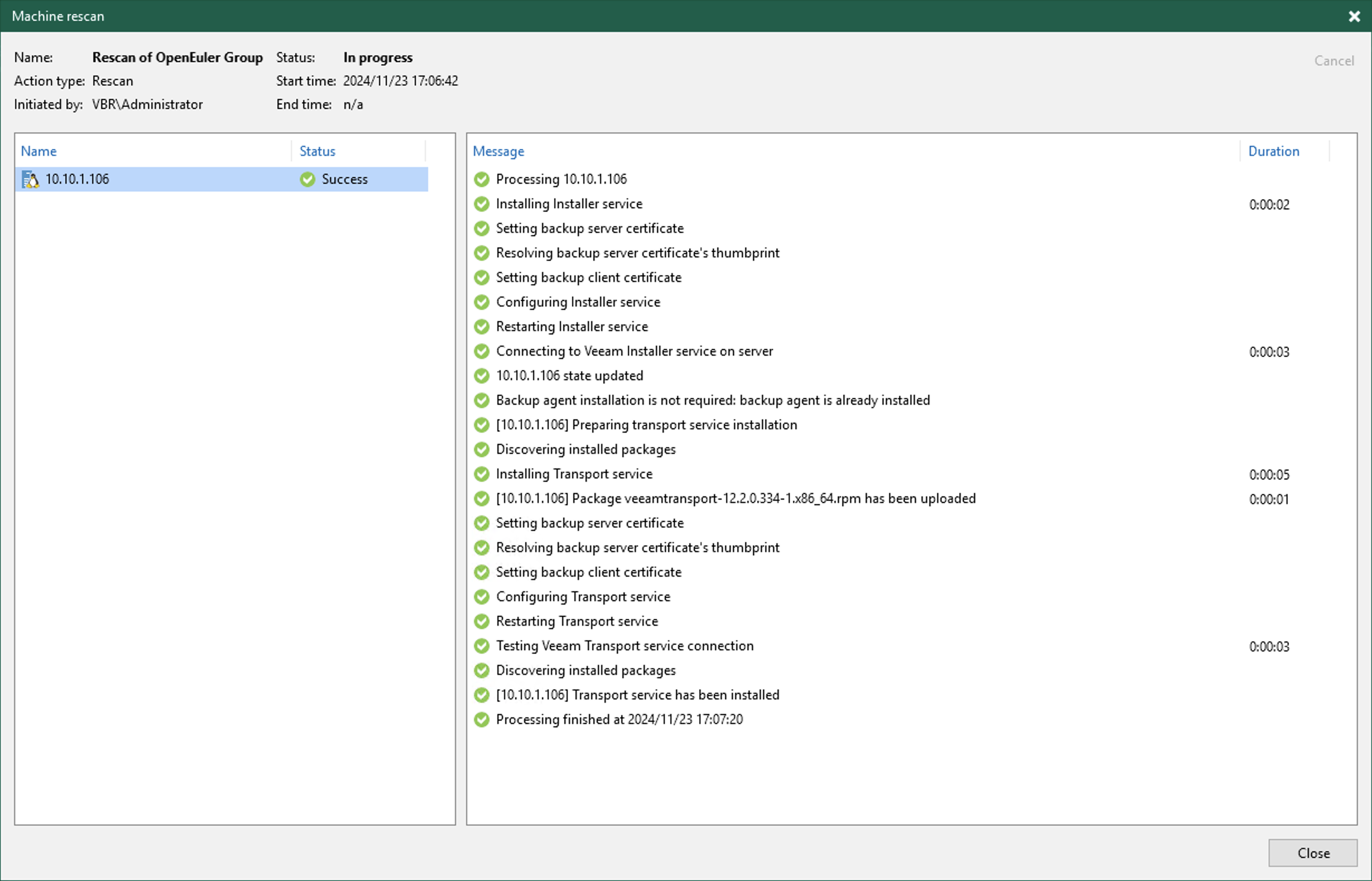The width and height of the screenshot is (1372, 881).
Task: Click success icon beside Configuring Installer service
Action: 482,302
